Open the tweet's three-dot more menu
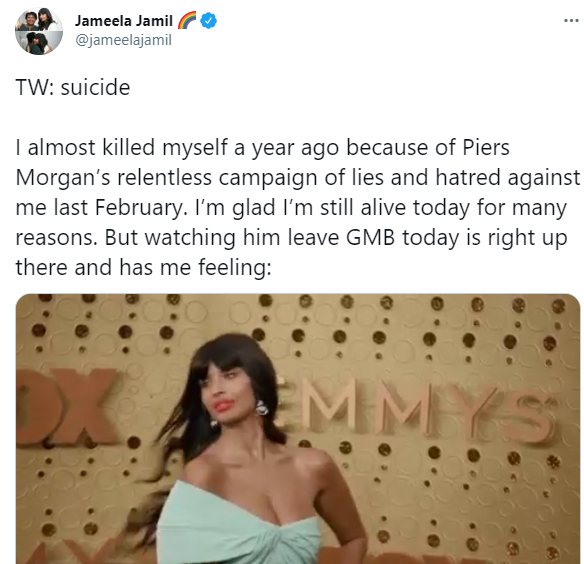The width and height of the screenshot is (584, 564). [571, 20]
